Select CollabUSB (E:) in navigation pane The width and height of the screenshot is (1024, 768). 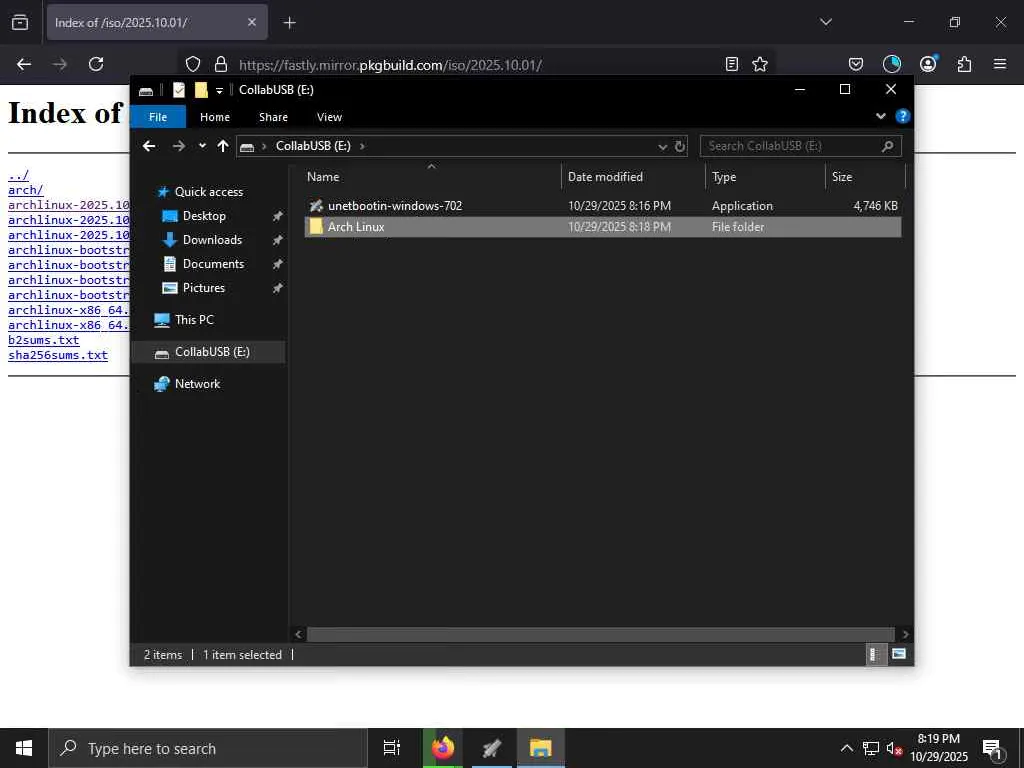pyautogui.click(x=209, y=352)
